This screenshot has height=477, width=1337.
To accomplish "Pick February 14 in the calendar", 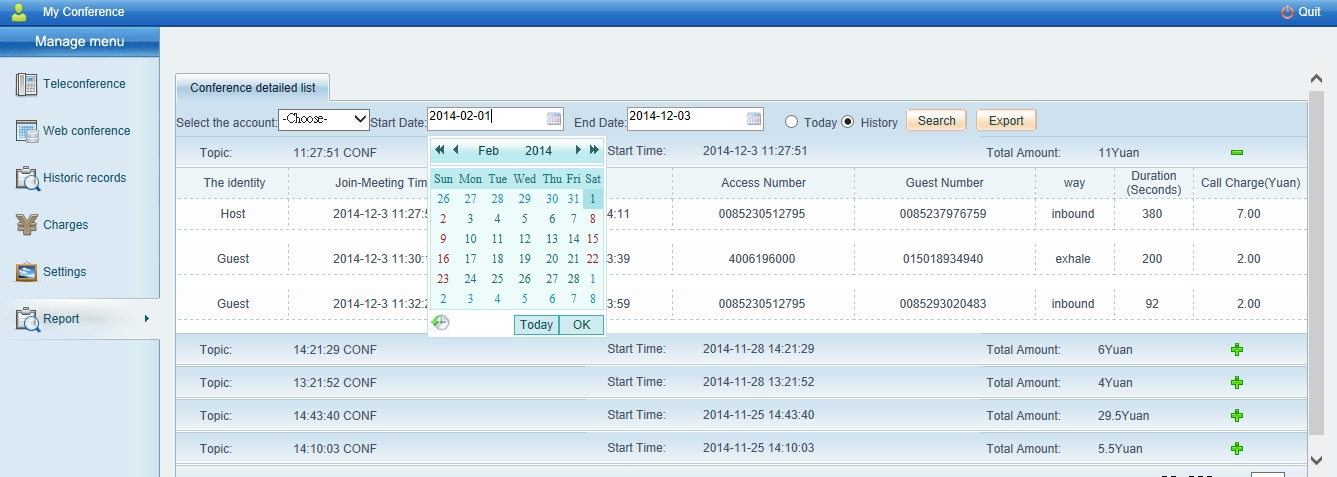I will [x=574, y=239].
